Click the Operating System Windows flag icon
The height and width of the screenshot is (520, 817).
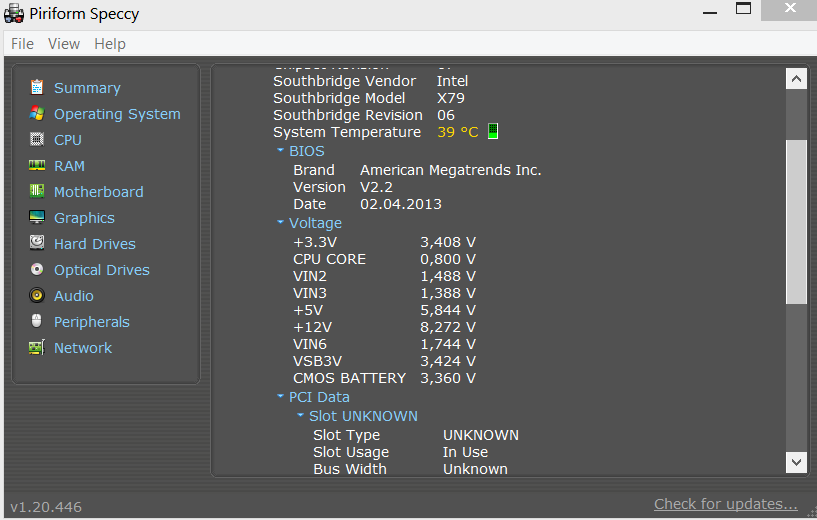coord(36,113)
